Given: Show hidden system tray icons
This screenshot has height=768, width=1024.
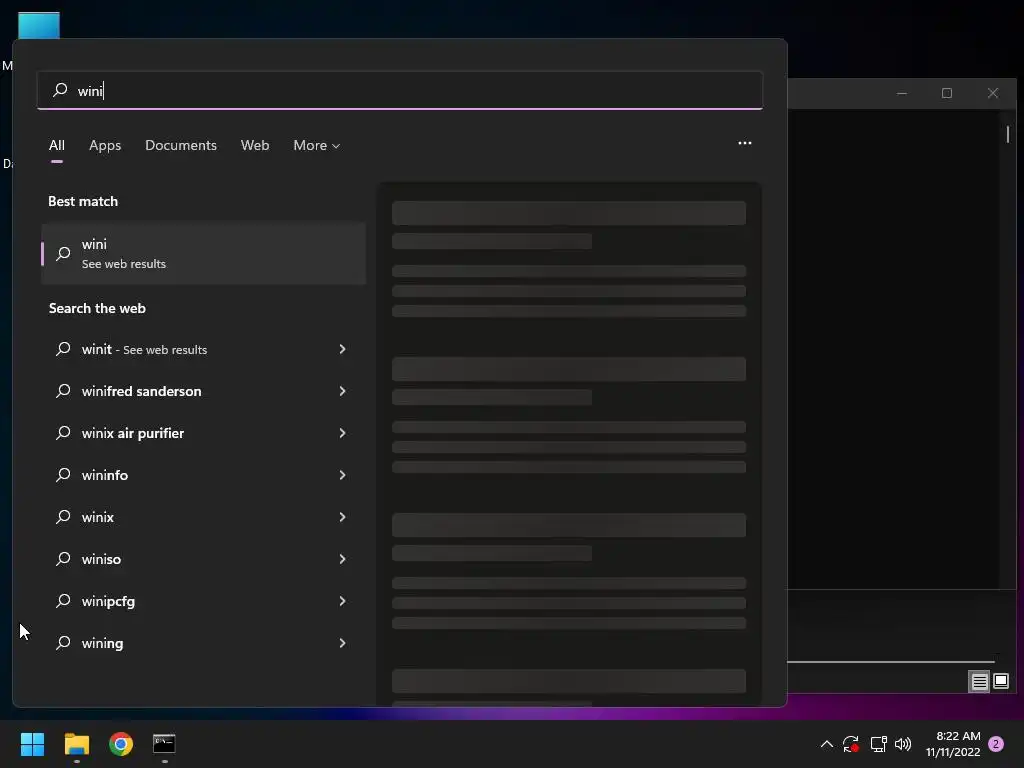Looking at the screenshot, I should tap(826, 744).
